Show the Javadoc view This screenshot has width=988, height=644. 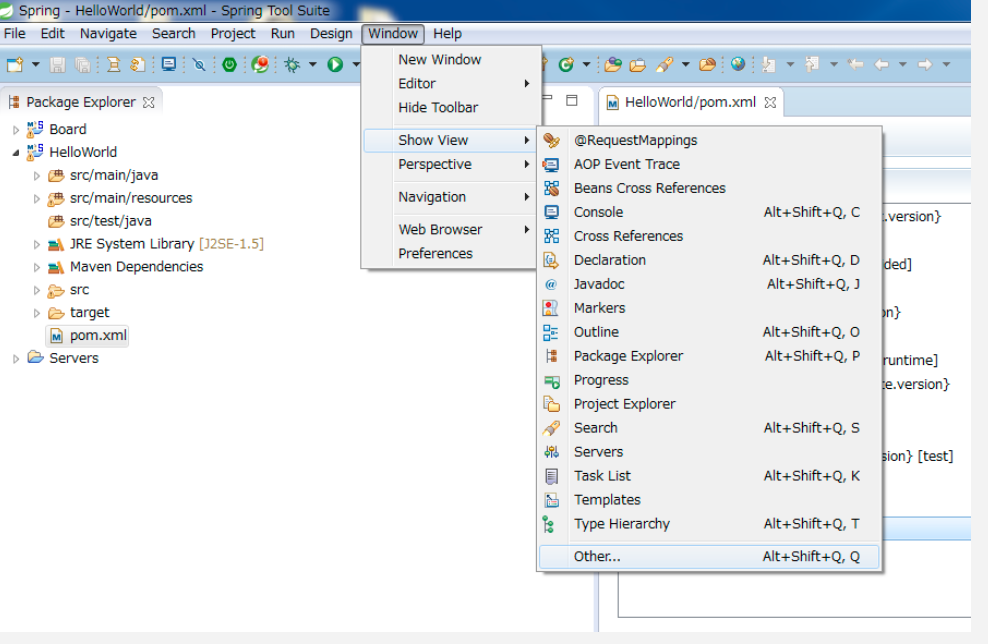709,284
